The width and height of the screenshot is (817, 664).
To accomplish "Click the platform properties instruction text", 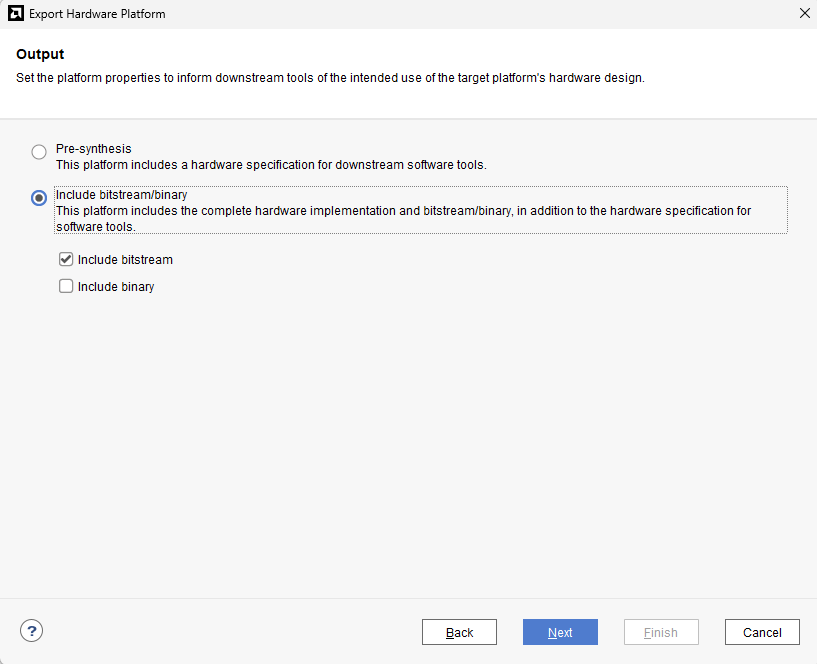I will tap(330, 78).
